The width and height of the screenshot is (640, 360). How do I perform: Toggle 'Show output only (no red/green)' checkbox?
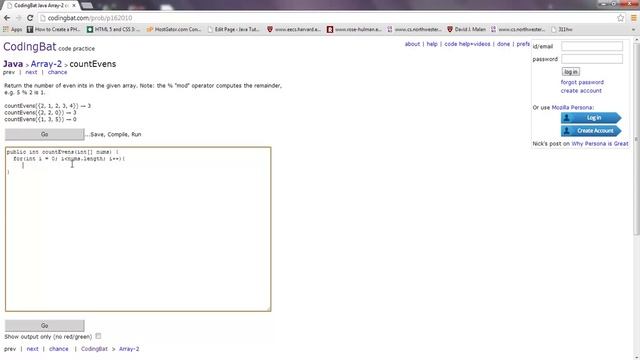click(98, 336)
